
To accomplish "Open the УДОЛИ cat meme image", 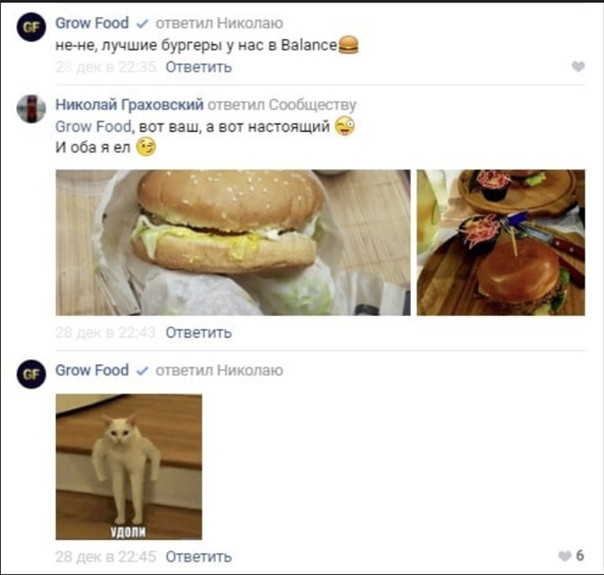I will pyautogui.click(x=129, y=467).
